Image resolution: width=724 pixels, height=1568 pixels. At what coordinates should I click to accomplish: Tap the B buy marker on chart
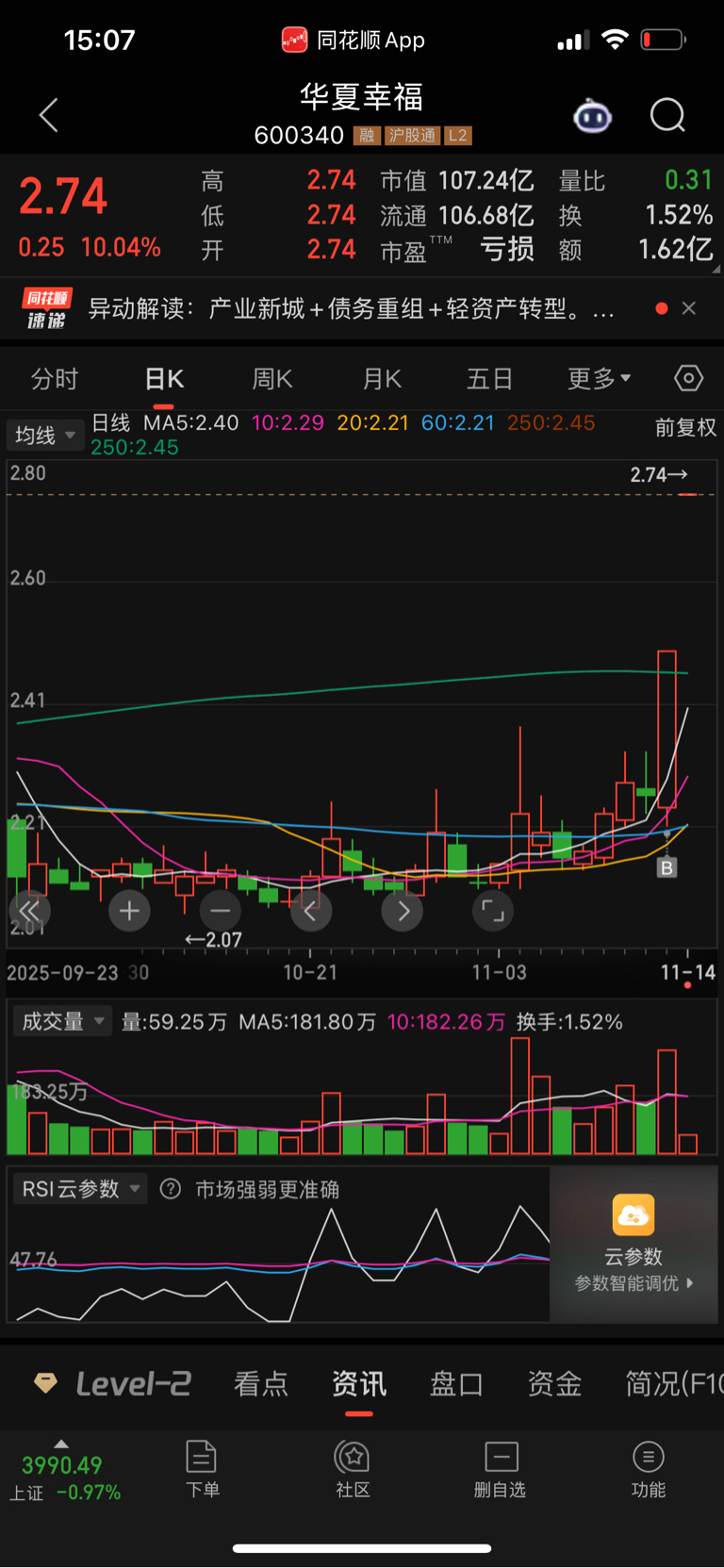pos(666,867)
